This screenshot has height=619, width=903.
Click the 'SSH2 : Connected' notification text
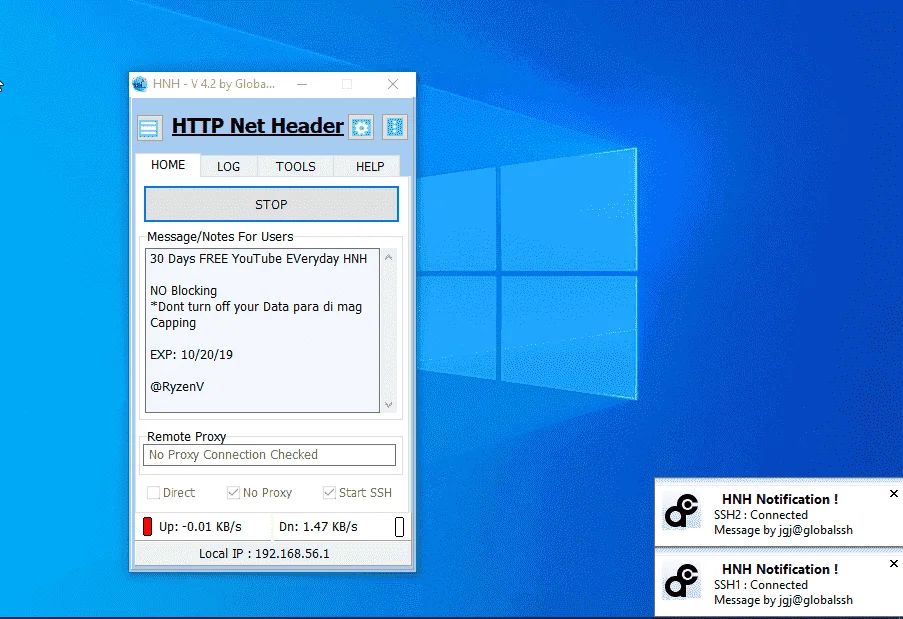[x=761, y=515]
